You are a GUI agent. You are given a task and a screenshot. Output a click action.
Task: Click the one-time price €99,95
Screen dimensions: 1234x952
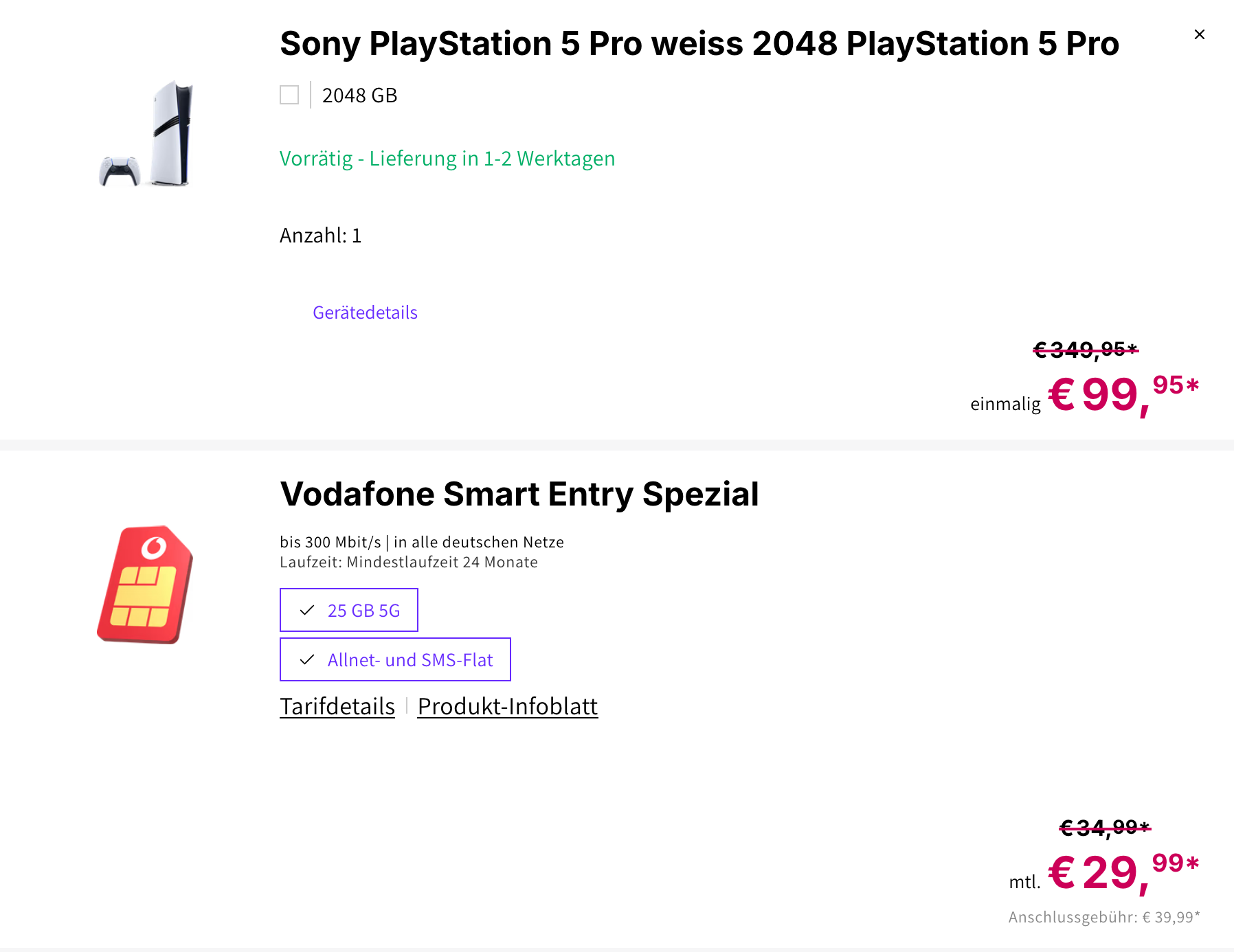tap(1123, 394)
